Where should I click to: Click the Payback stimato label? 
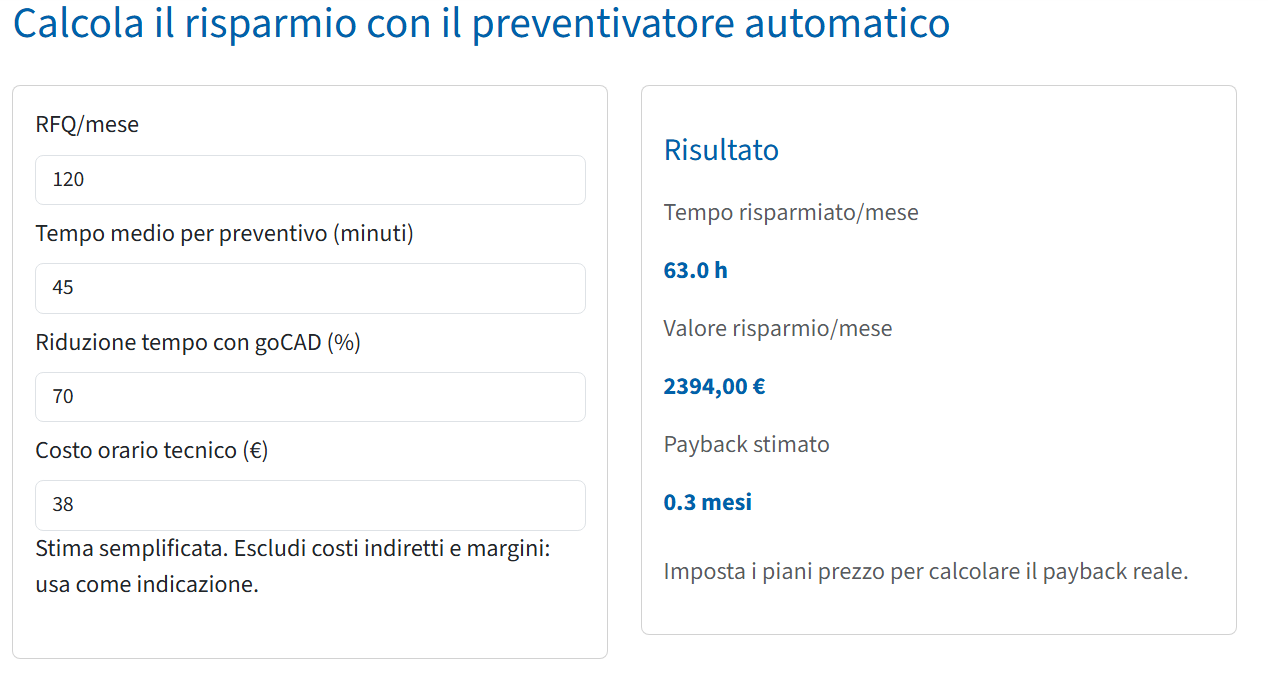(x=747, y=444)
